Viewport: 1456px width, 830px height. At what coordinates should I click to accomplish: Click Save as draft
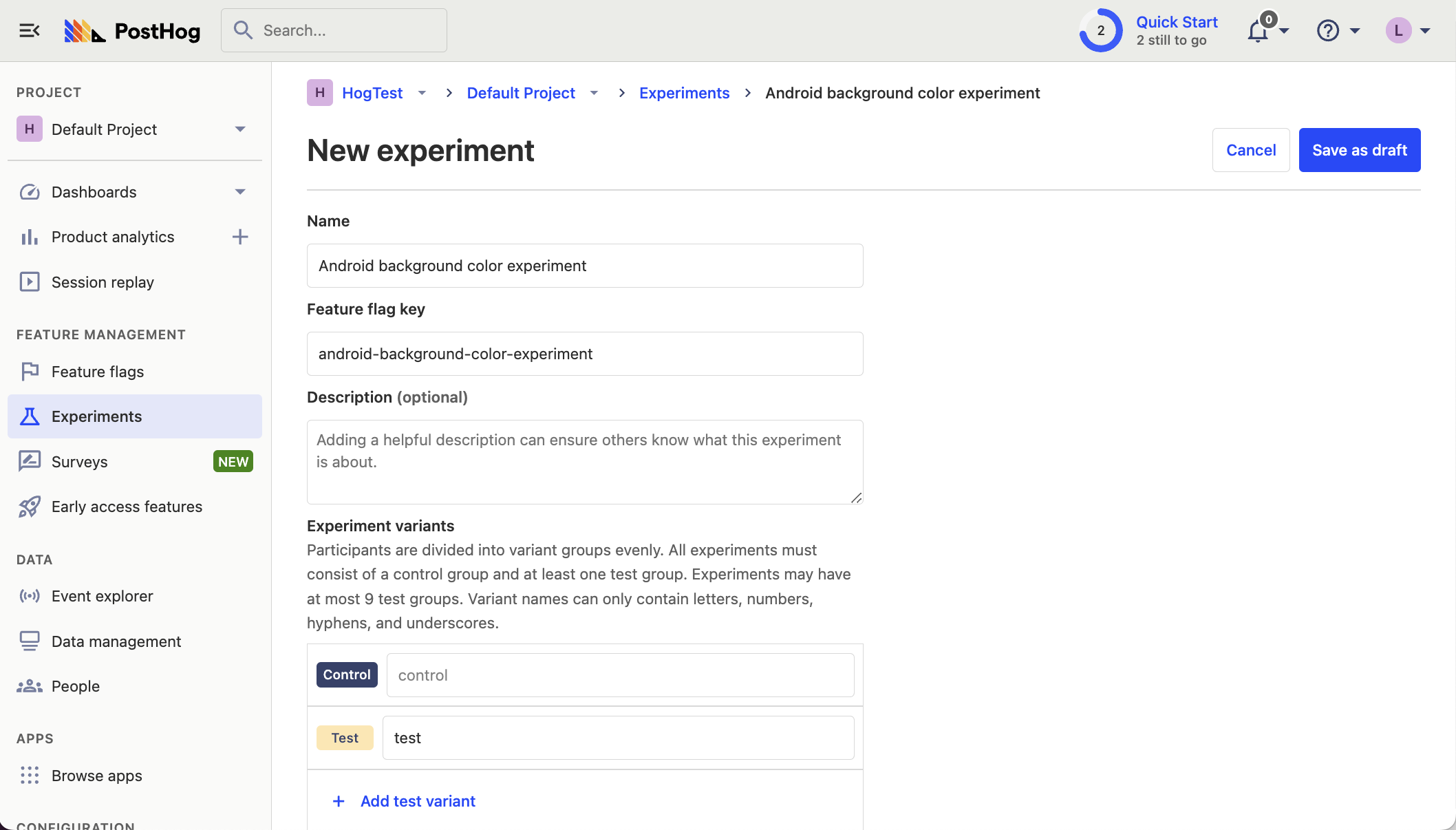click(1359, 150)
